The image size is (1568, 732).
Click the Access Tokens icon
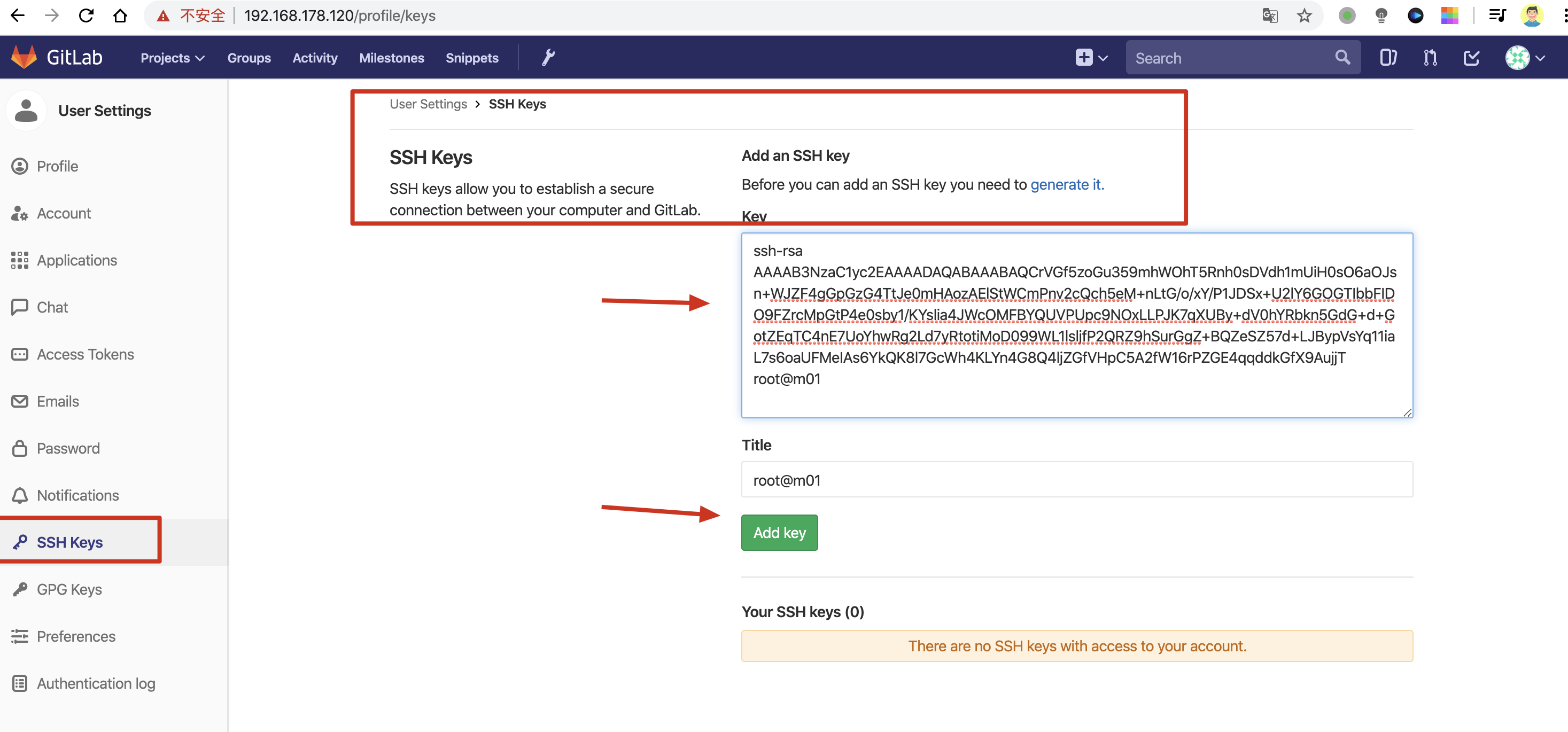pos(19,354)
